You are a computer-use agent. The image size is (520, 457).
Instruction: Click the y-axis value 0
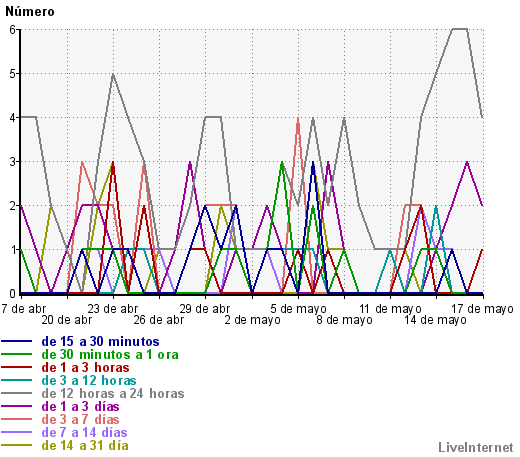click(13, 294)
